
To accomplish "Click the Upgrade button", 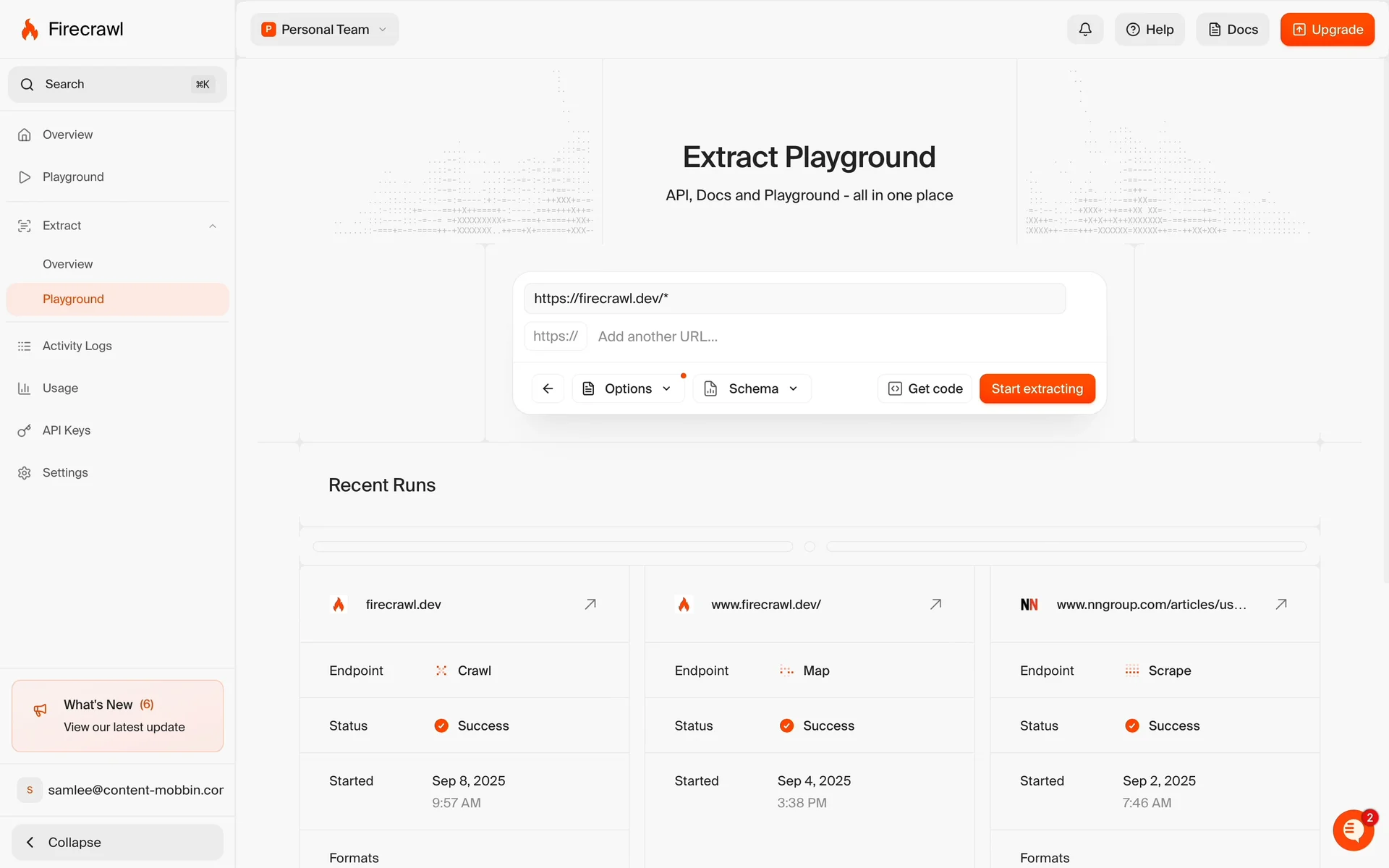I will (1327, 30).
